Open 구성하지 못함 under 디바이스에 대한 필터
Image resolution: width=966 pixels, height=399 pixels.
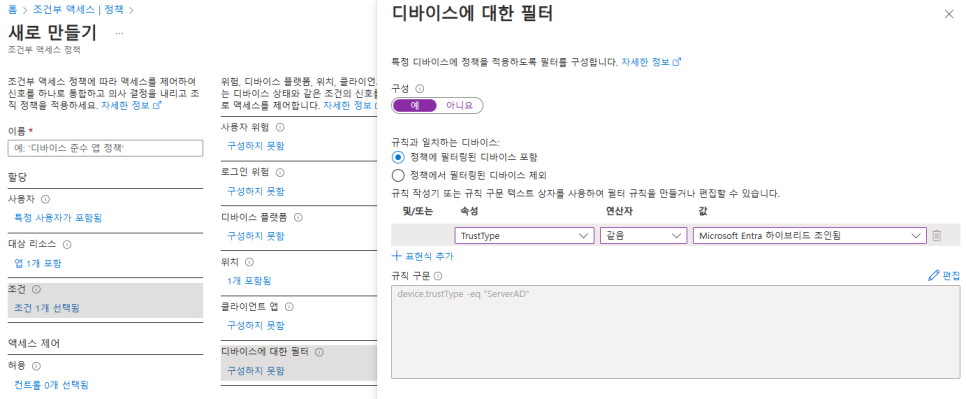(256, 371)
